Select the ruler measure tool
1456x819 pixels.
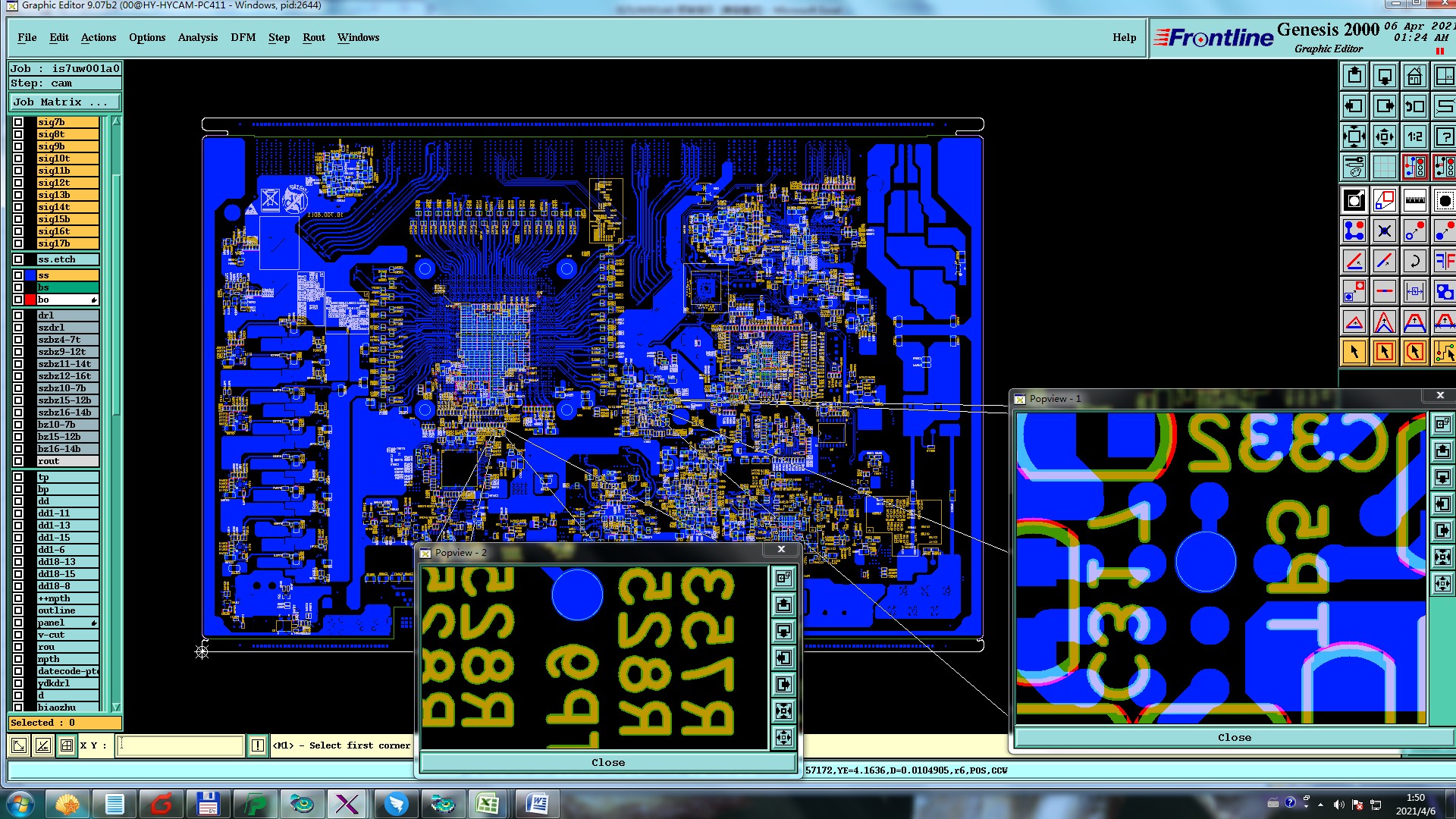click(1415, 201)
